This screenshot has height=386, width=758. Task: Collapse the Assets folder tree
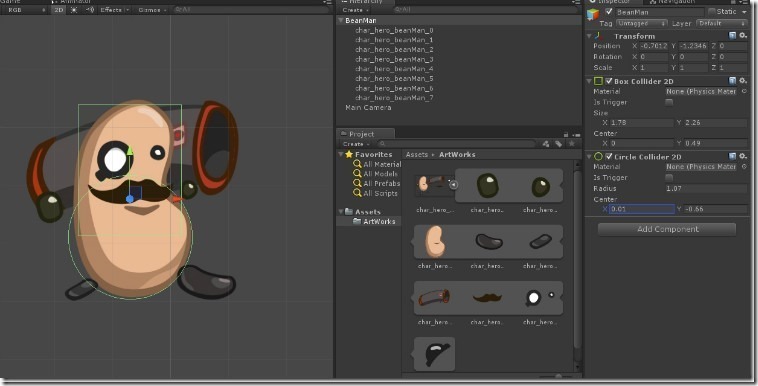[341, 212]
